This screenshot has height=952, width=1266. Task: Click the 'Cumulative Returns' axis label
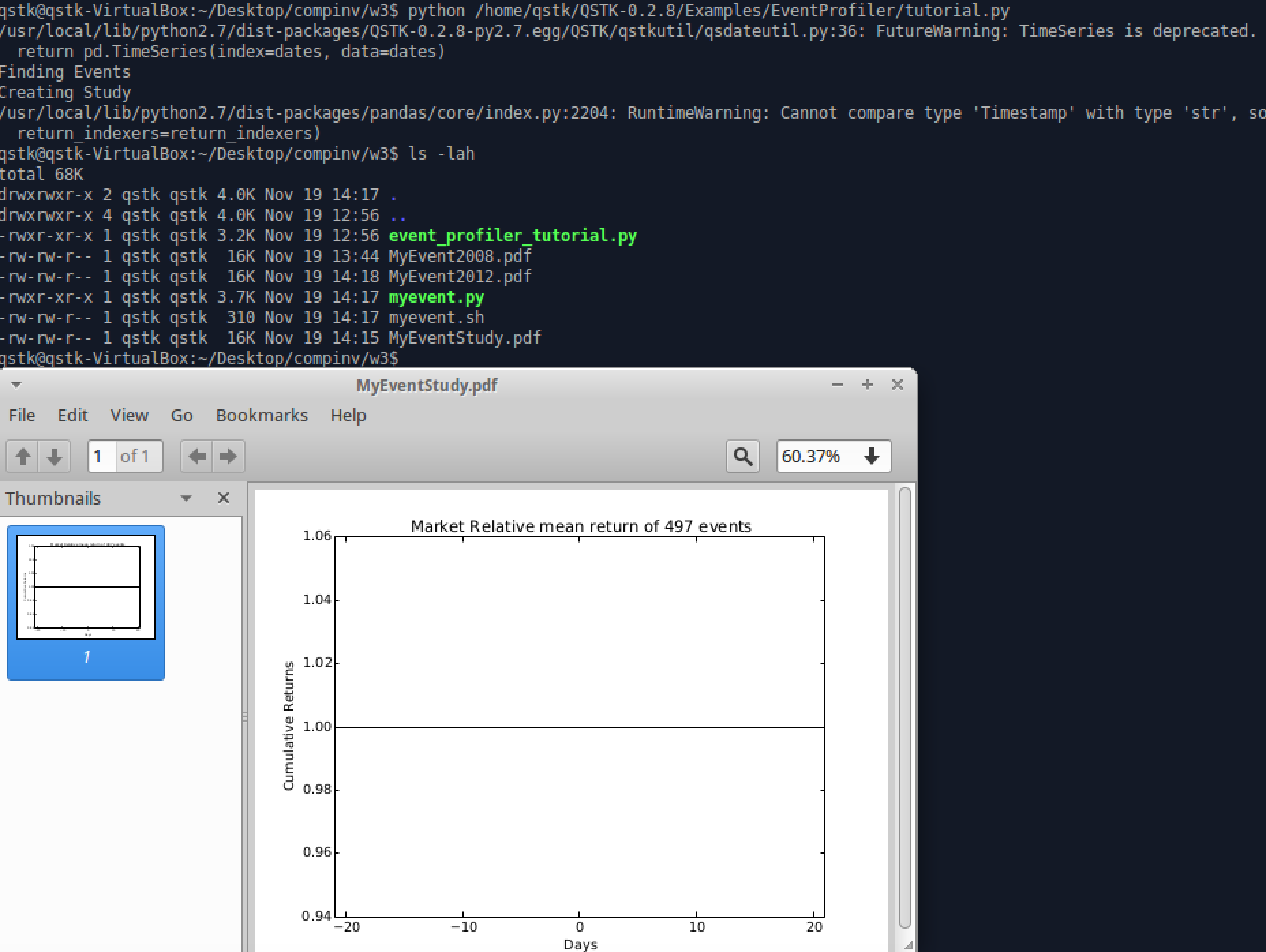289,726
